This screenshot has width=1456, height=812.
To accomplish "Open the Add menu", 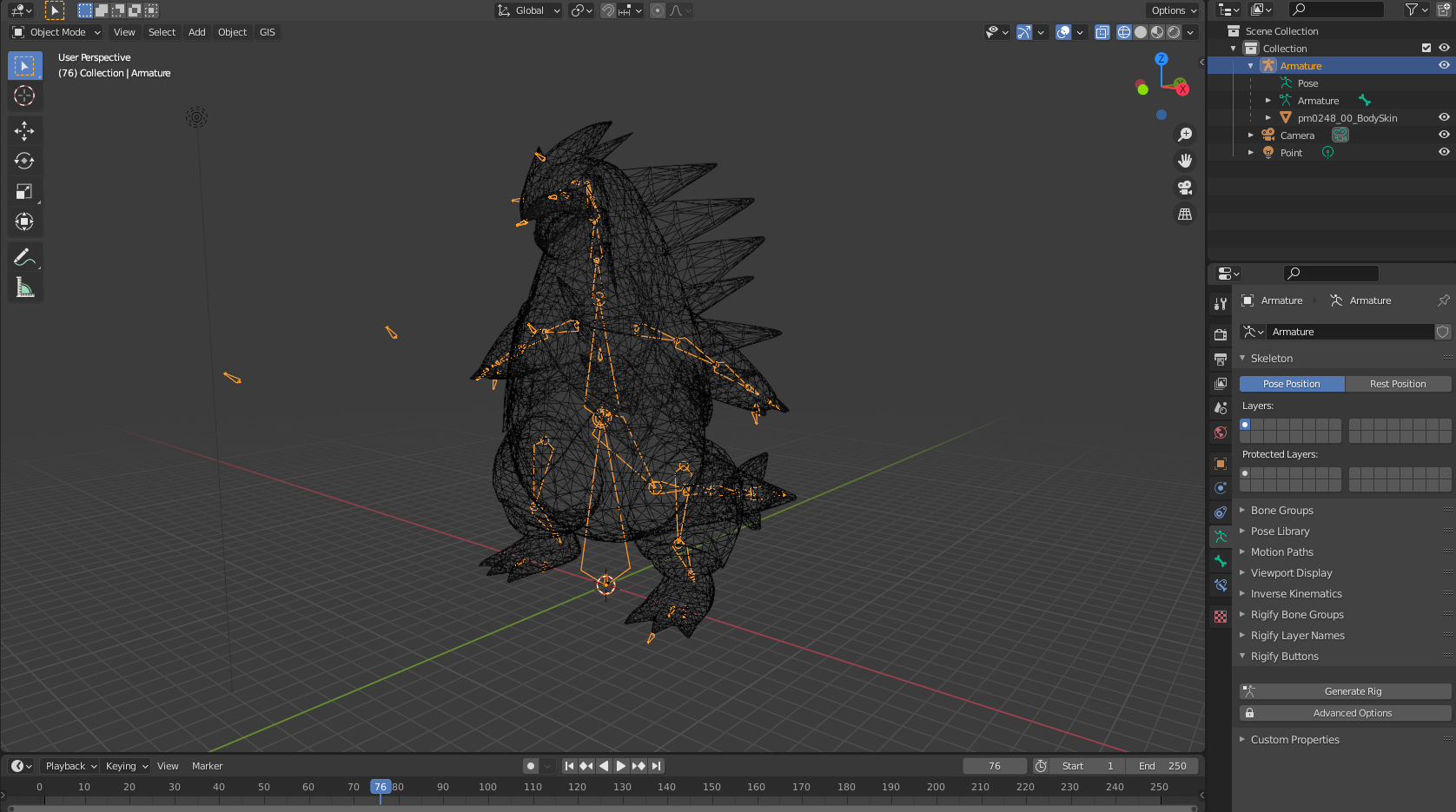I will pos(197,32).
